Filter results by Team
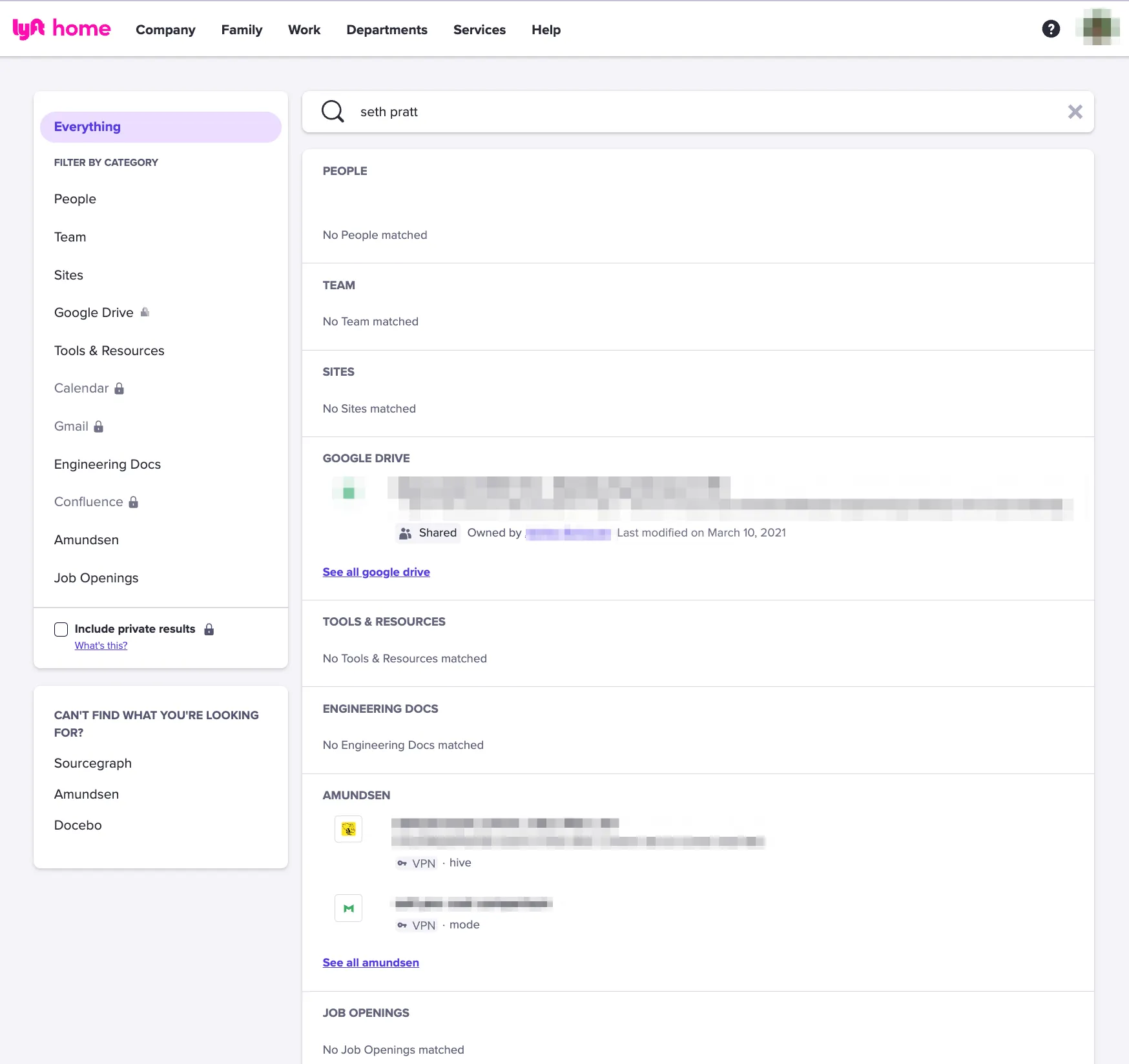Viewport: 1129px width, 1064px height. (70, 237)
